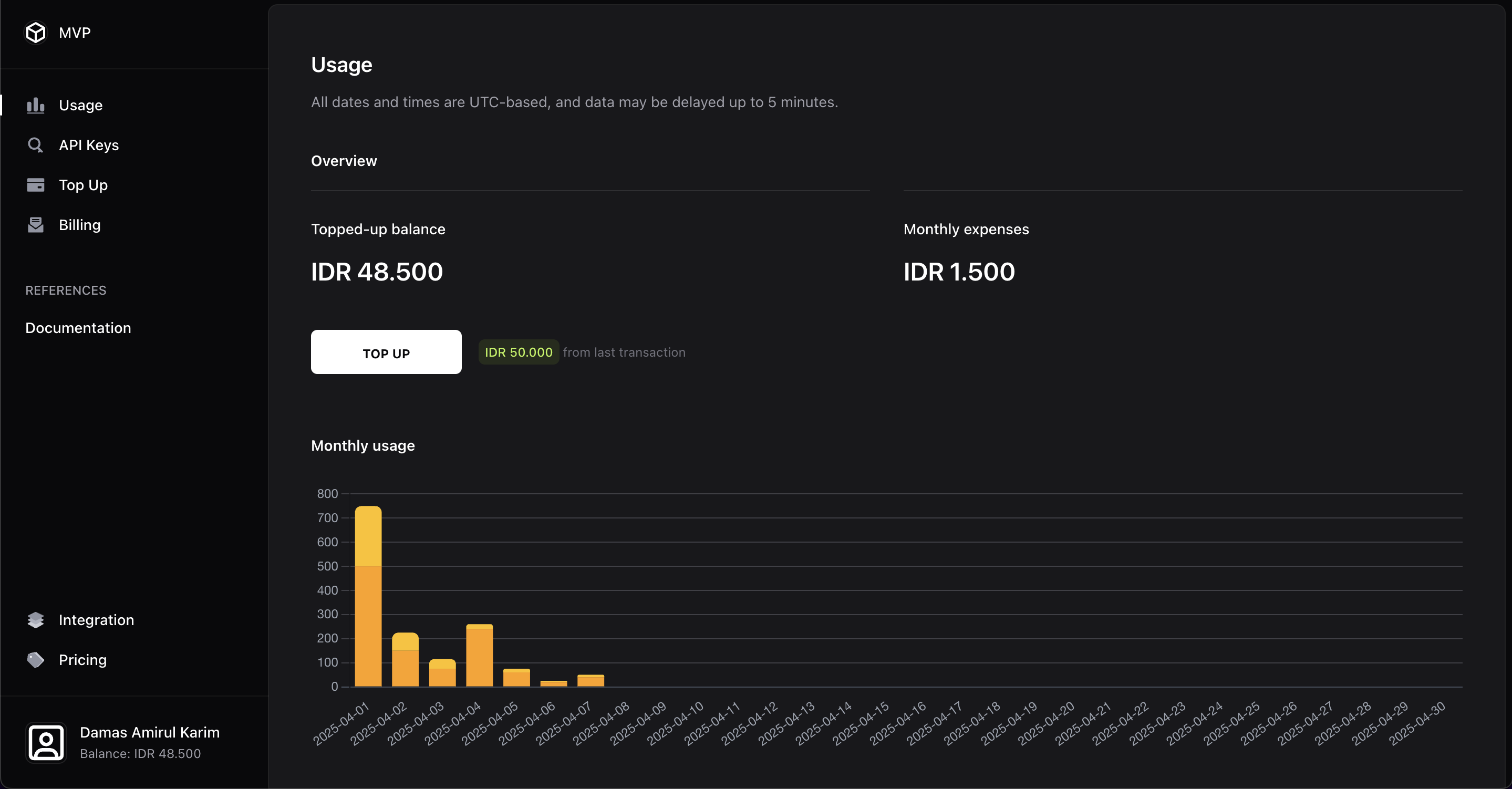The height and width of the screenshot is (789, 1512).
Task: Open the Top Up sidebar entry
Action: coord(83,185)
